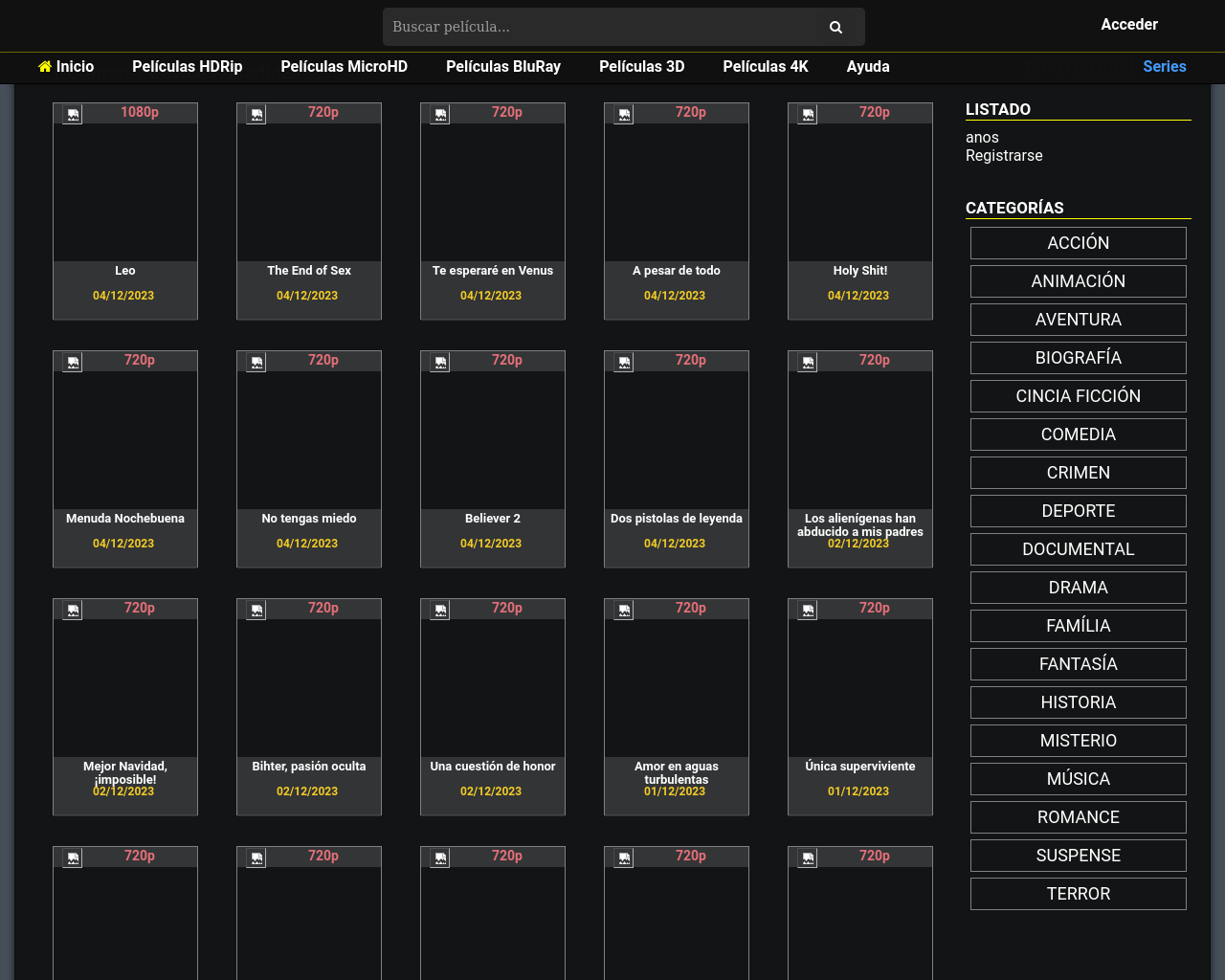
Task: Select the HISTORIA category
Action: click(1079, 702)
